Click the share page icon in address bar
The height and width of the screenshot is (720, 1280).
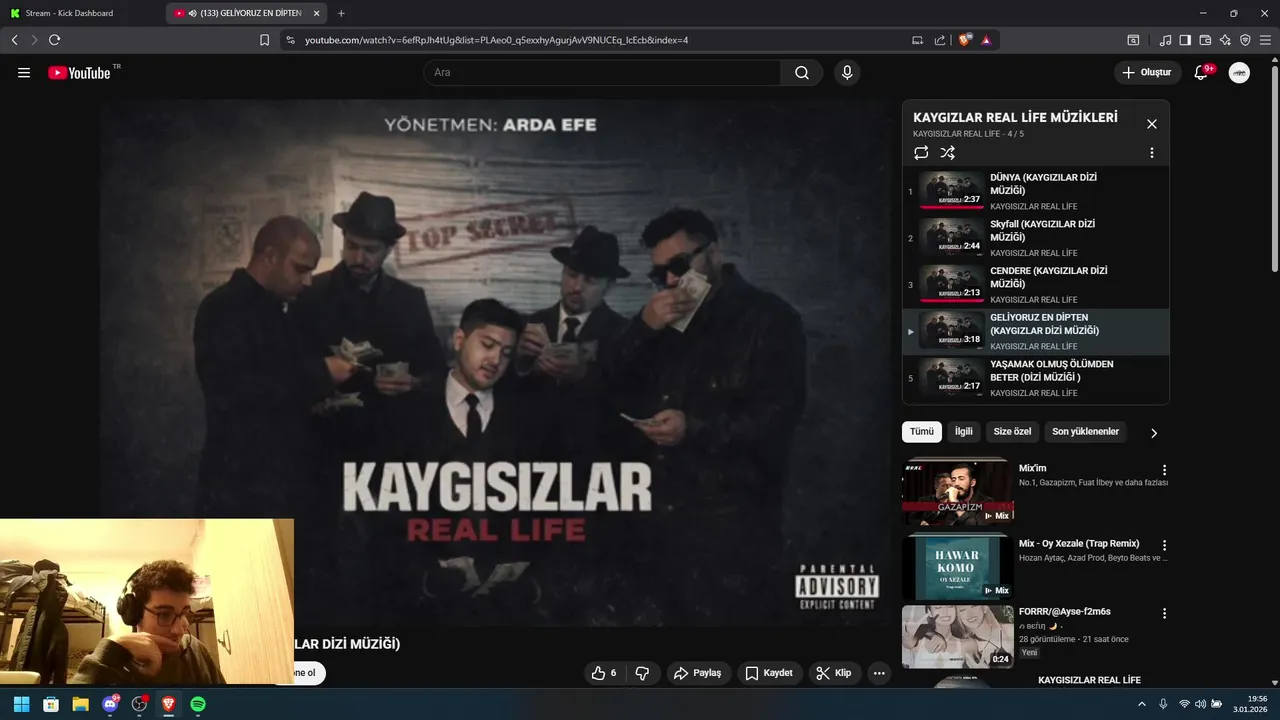tap(940, 40)
